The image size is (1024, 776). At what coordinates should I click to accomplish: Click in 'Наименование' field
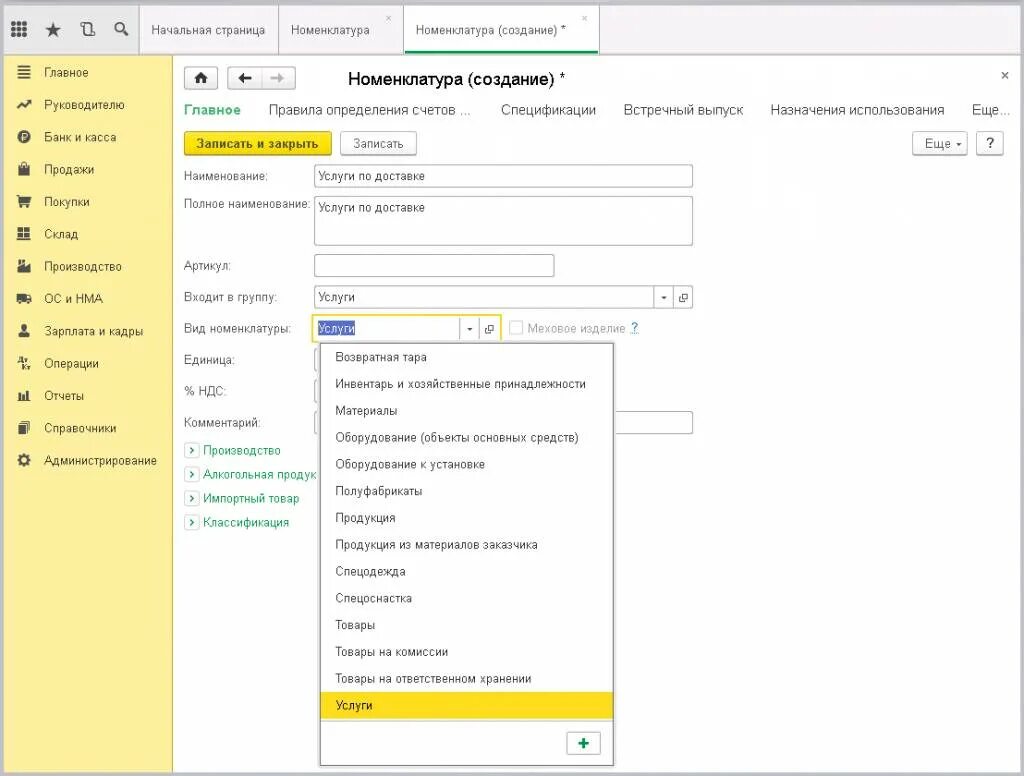pos(503,176)
